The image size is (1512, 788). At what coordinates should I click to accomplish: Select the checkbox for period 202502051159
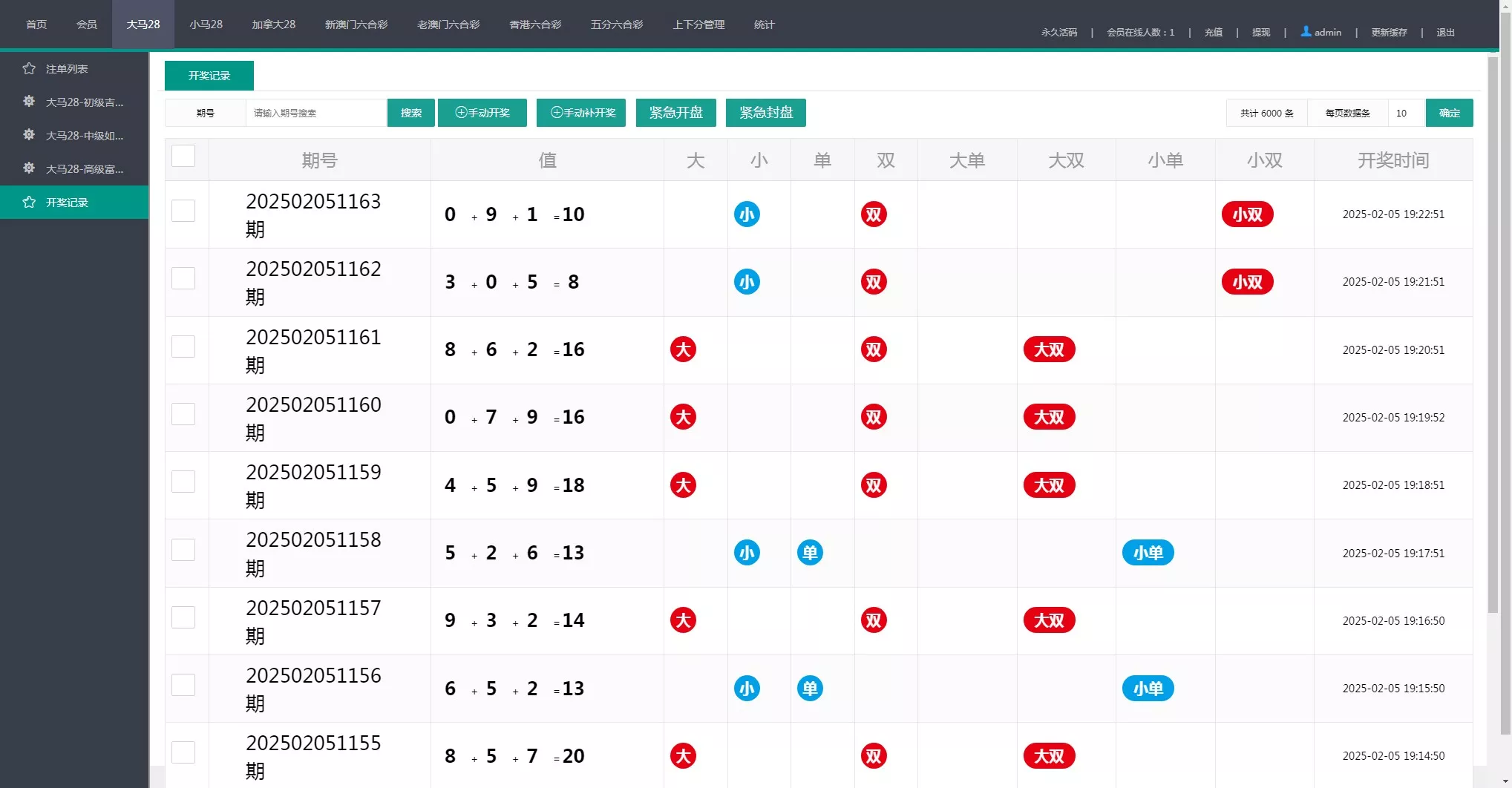tap(183, 482)
